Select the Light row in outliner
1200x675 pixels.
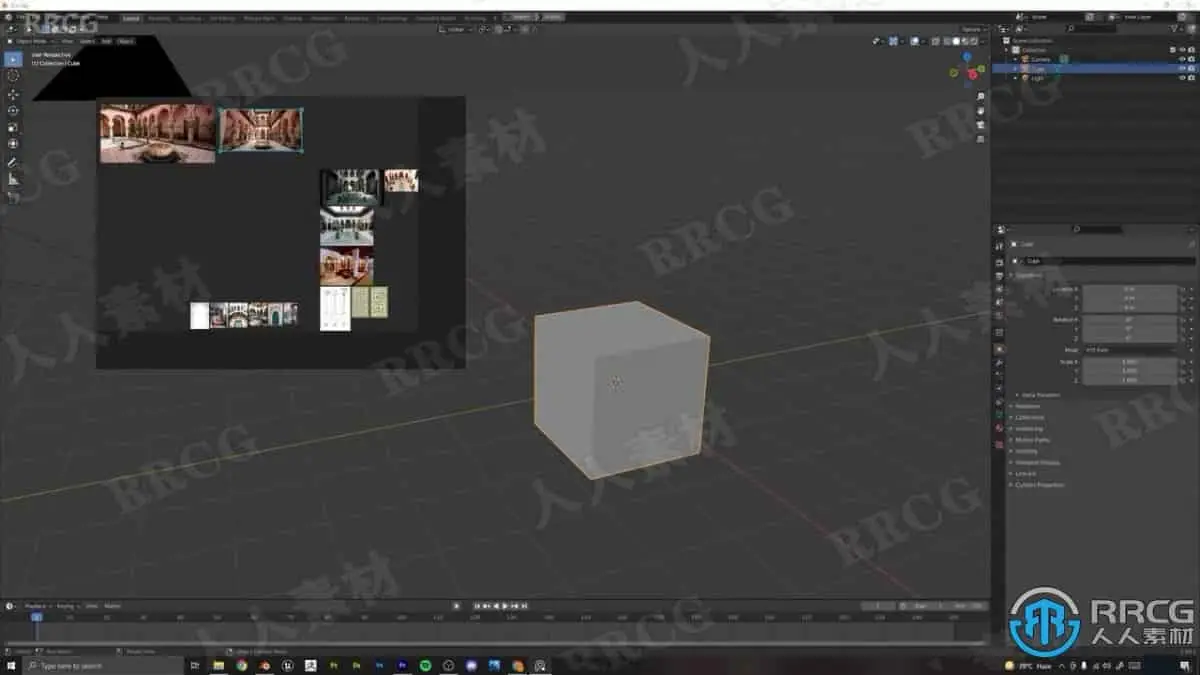coord(1095,77)
